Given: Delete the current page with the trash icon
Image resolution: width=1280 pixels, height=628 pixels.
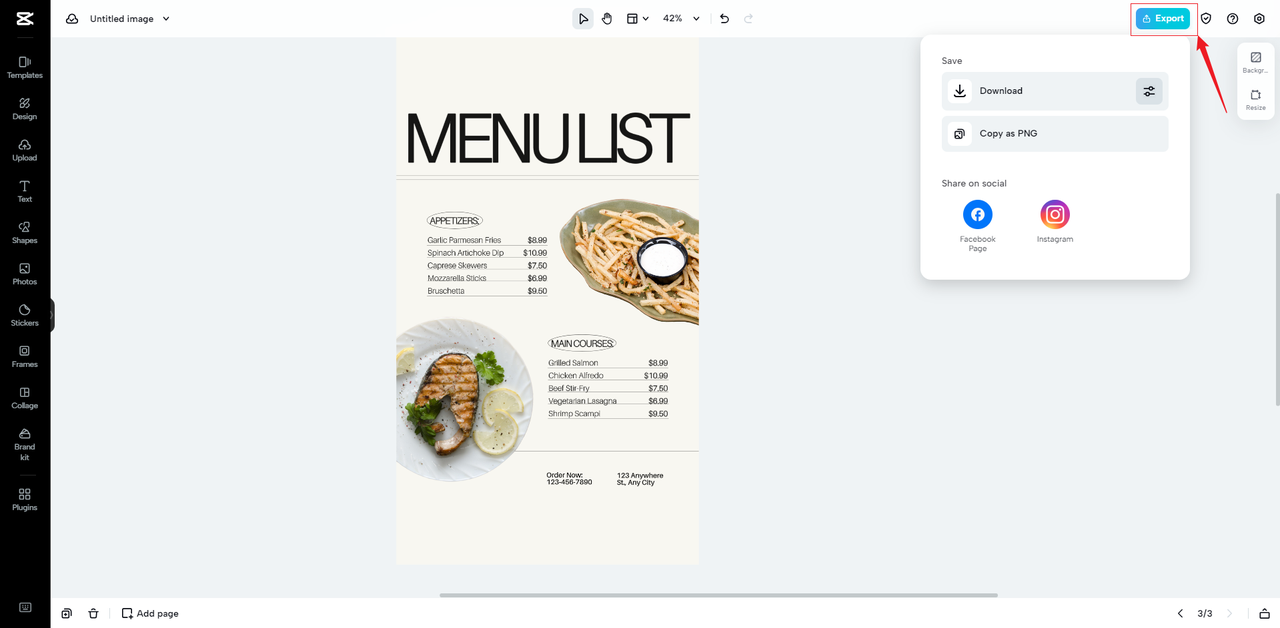Looking at the screenshot, I should click(x=93, y=613).
